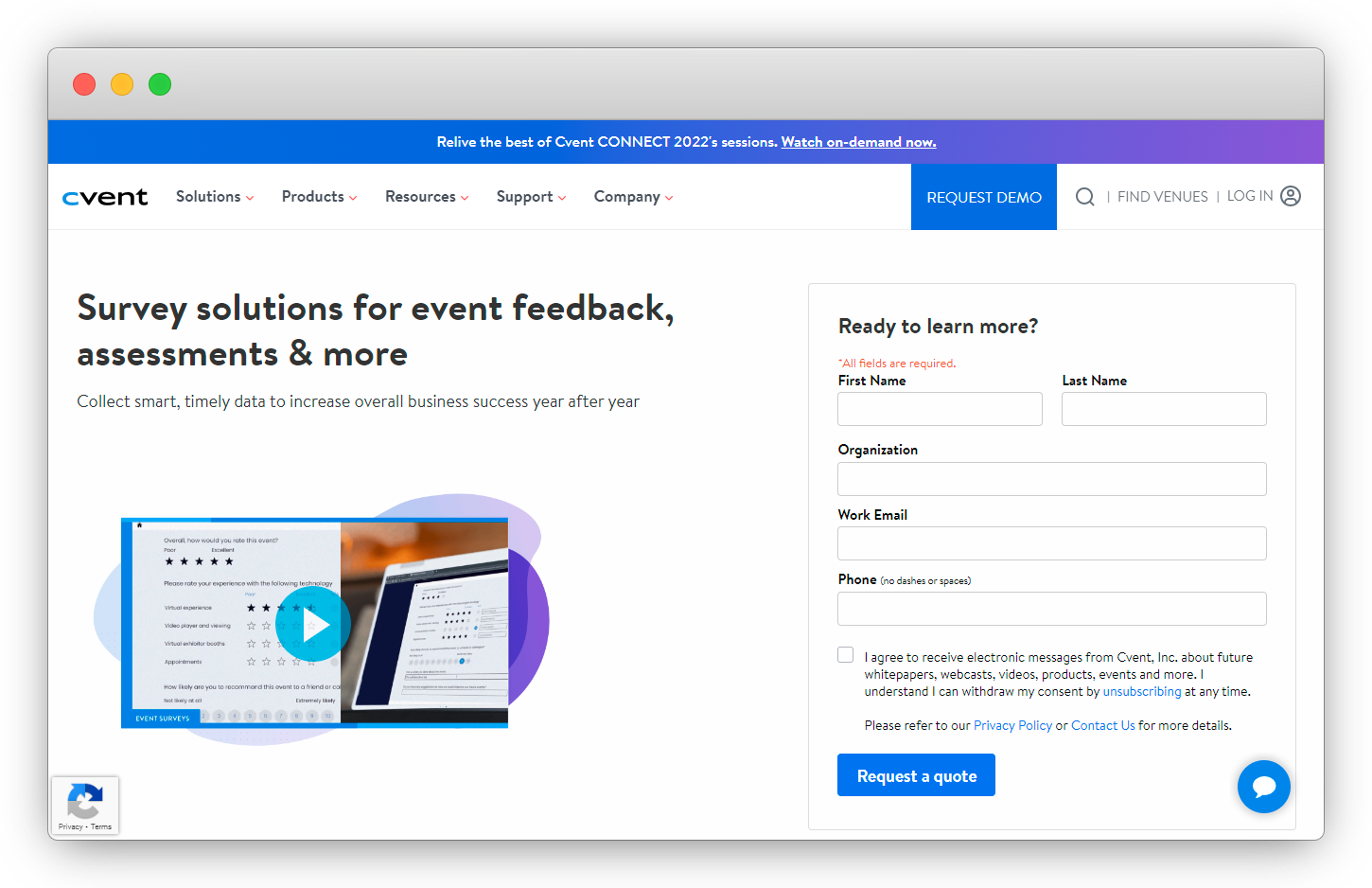Screen dimensions: 1372x888
Task: Submit with Request a quote button
Action: pos(916,775)
